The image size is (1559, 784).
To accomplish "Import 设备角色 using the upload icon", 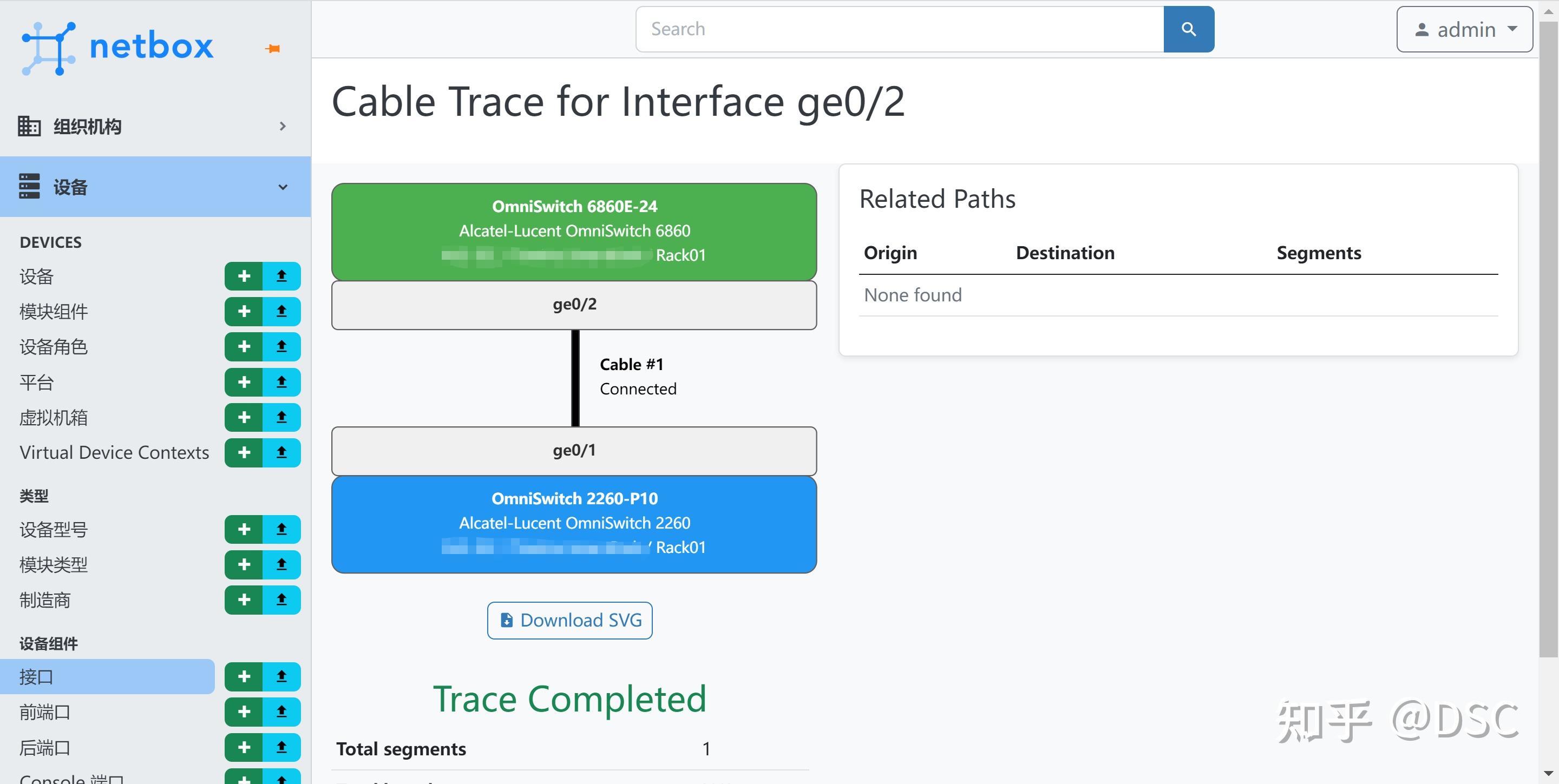I will 281,347.
